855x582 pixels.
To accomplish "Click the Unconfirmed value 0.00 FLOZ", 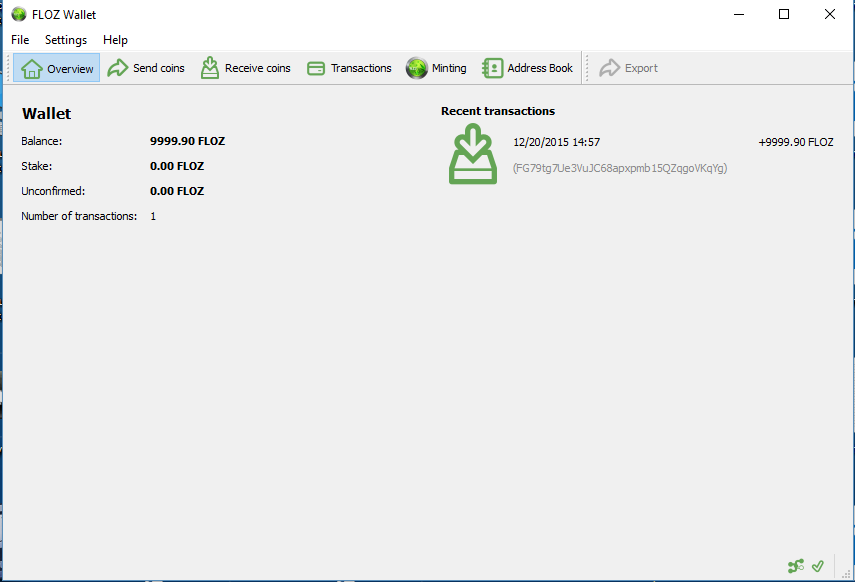I will click(x=177, y=191).
